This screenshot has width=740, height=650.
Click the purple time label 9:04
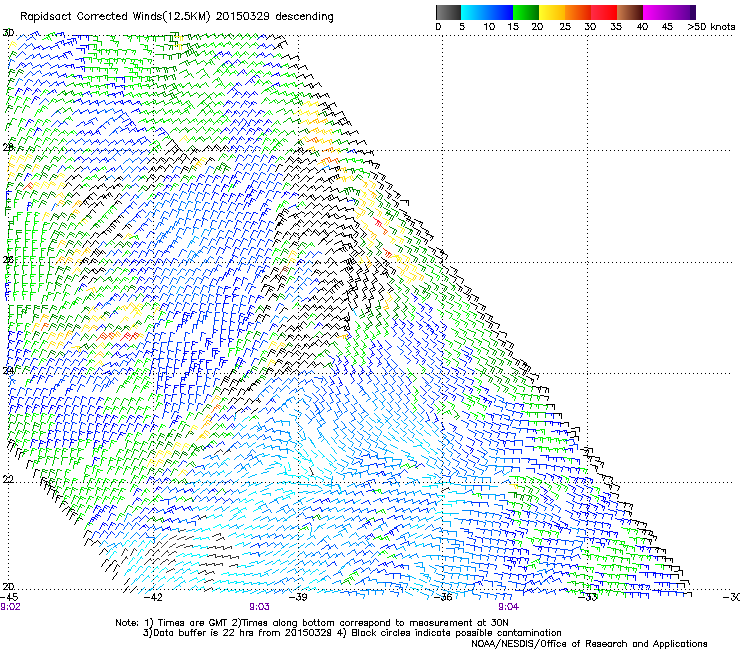[x=508, y=607]
